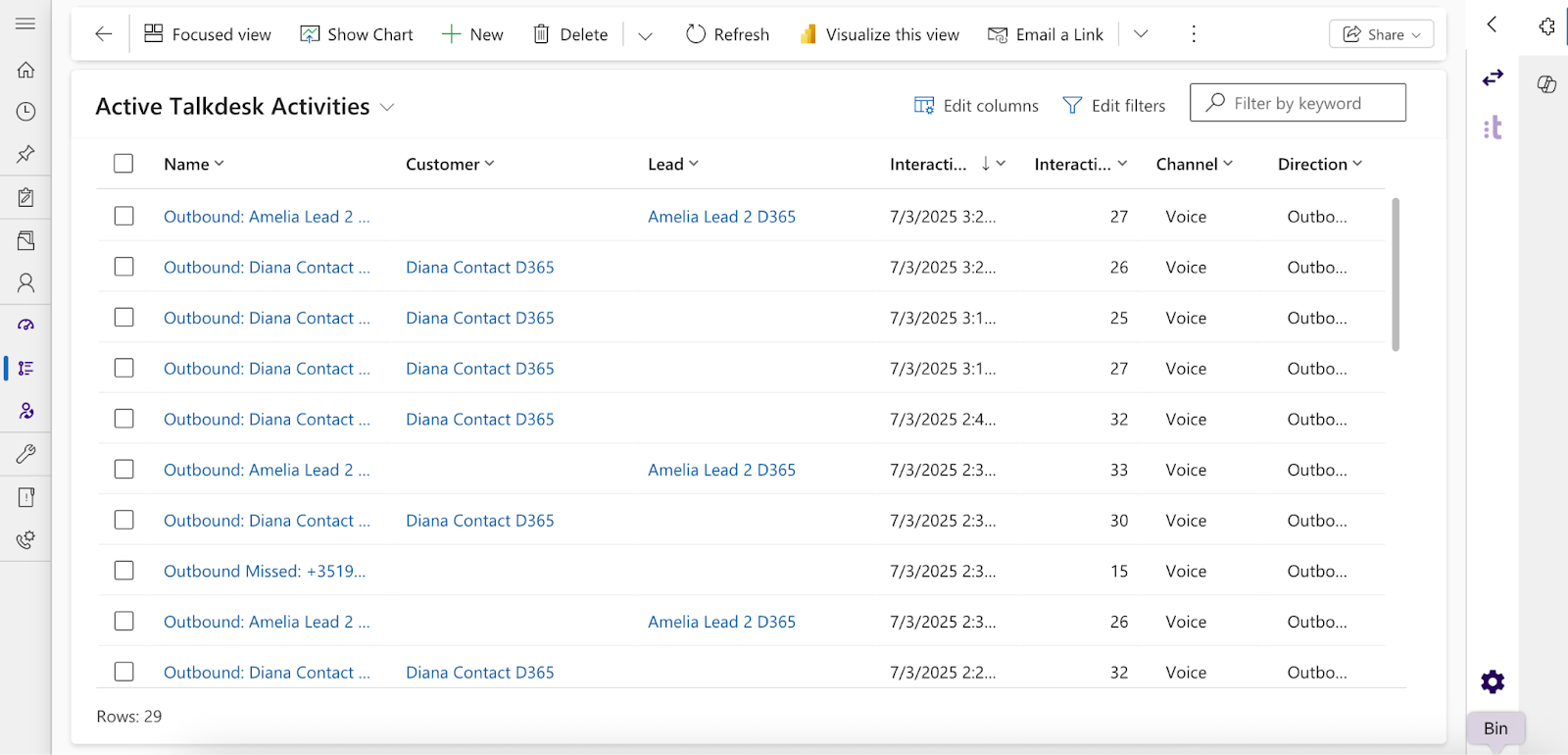Open Amelia Lead 2 D365 in first row
The image size is (1568, 755).
point(721,216)
